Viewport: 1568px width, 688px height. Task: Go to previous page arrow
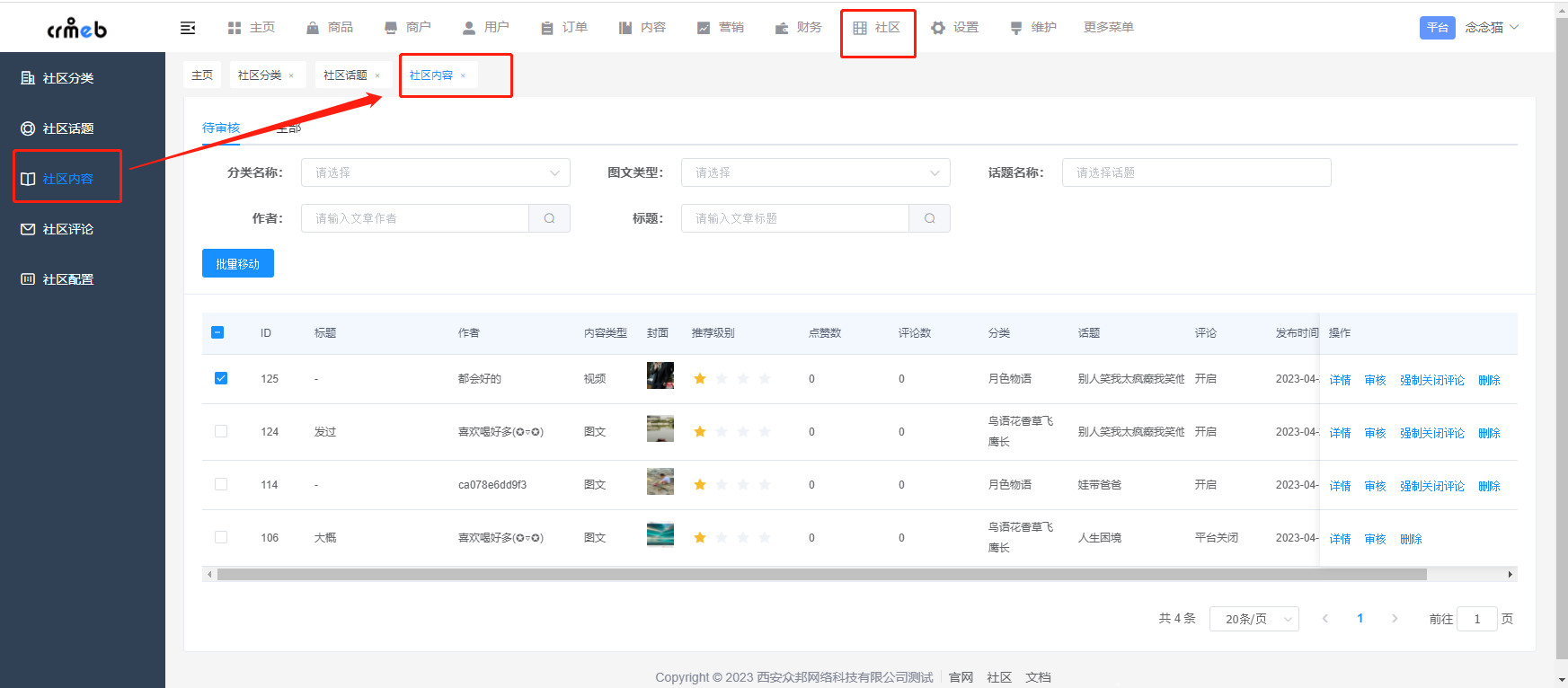coord(1325,619)
